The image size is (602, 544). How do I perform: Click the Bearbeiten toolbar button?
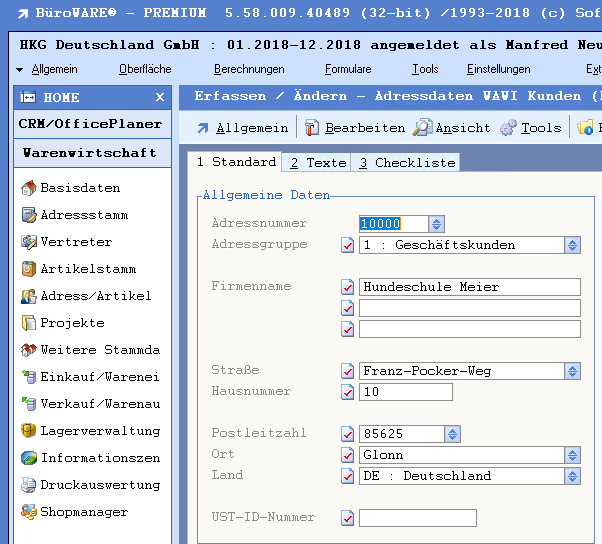[x=355, y=128]
